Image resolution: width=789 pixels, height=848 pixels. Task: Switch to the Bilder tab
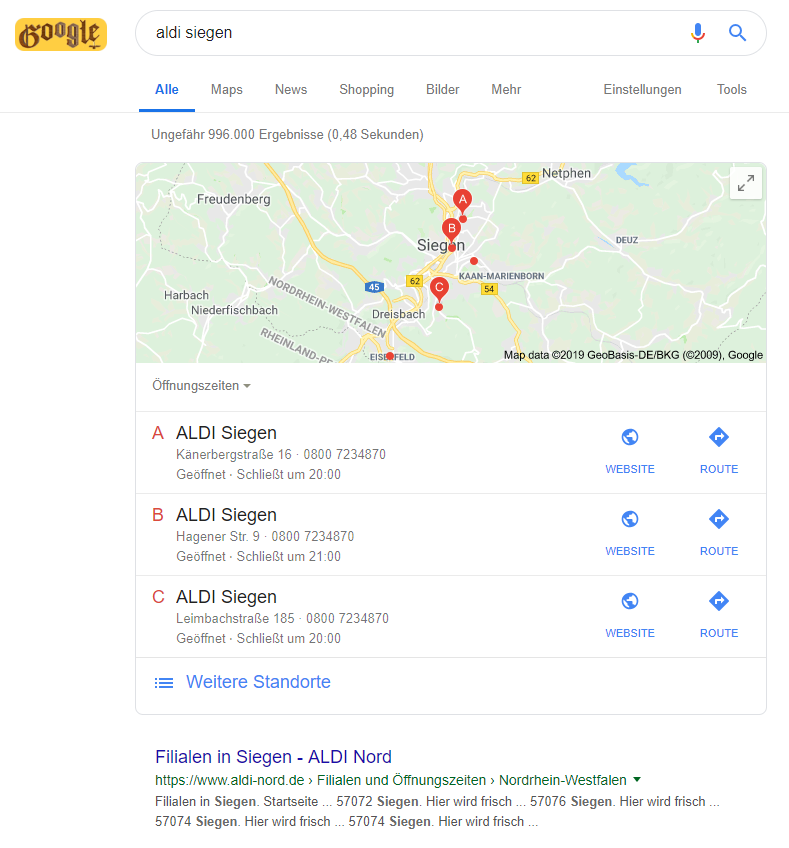click(x=442, y=89)
